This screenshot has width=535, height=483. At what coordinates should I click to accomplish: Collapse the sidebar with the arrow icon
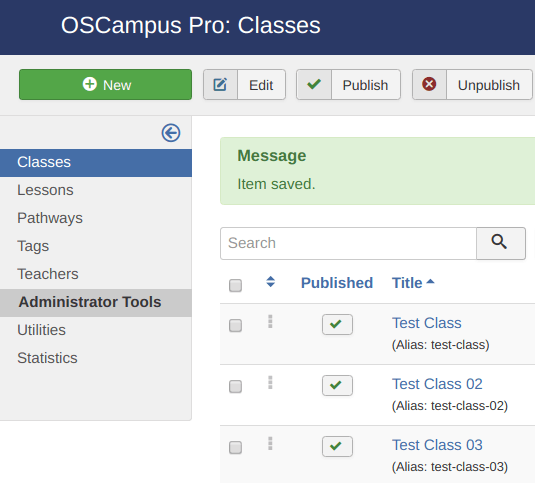171,133
